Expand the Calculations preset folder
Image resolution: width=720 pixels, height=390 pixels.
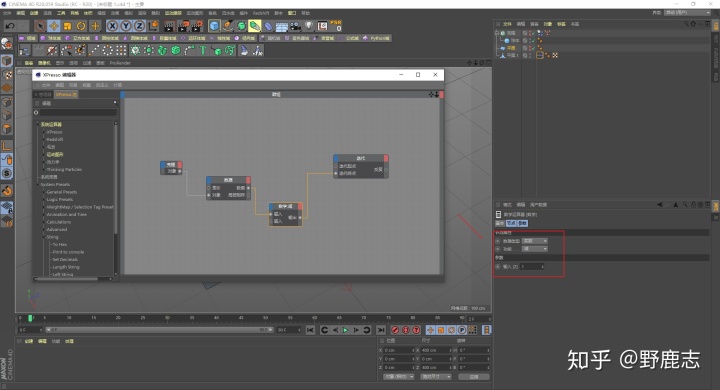point(58,222)
